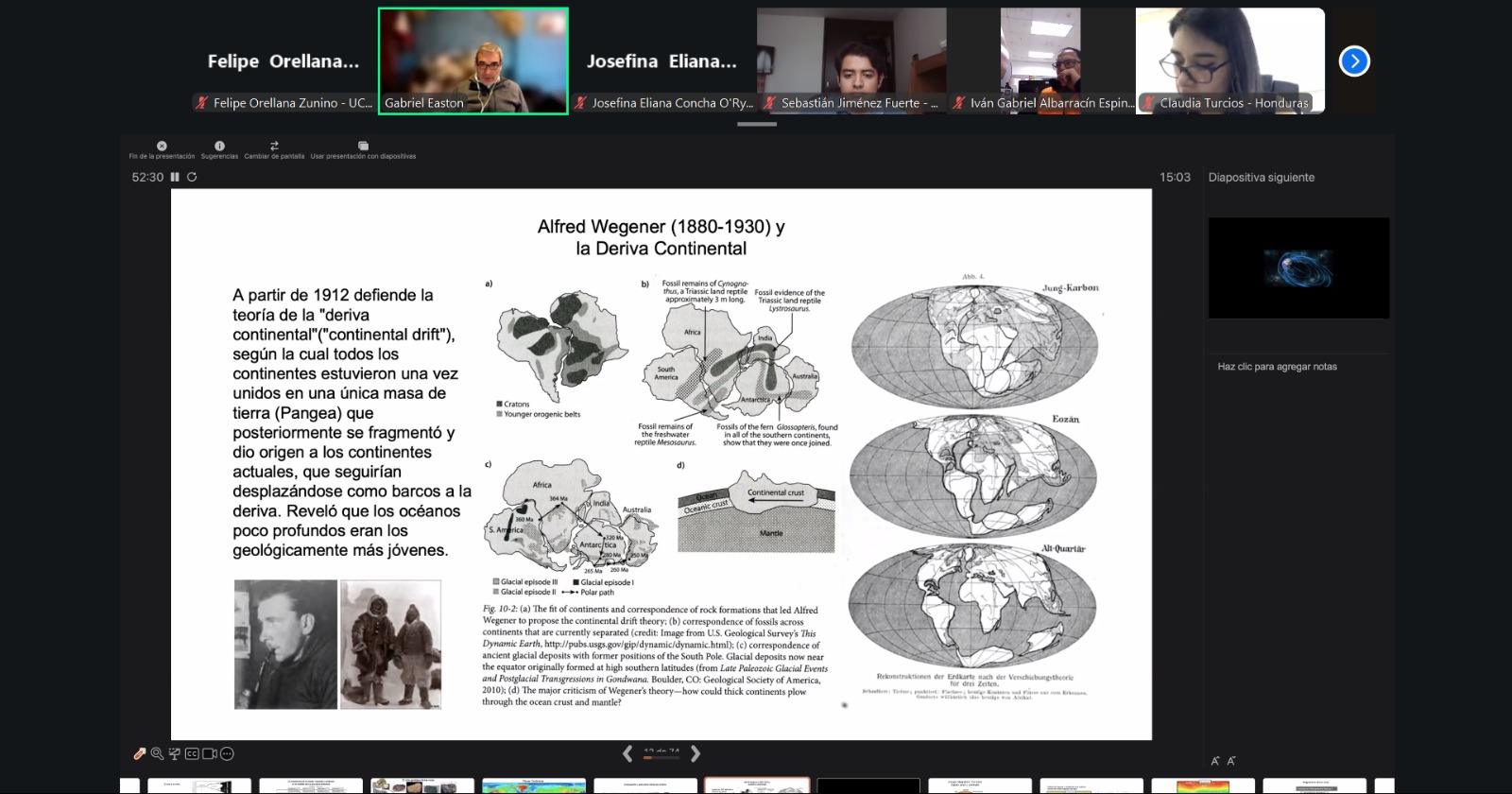The height and width of the screenshot is (794, 1512).
Task: Open the rock samples slide thumbnail
Action: click(422, 785)
